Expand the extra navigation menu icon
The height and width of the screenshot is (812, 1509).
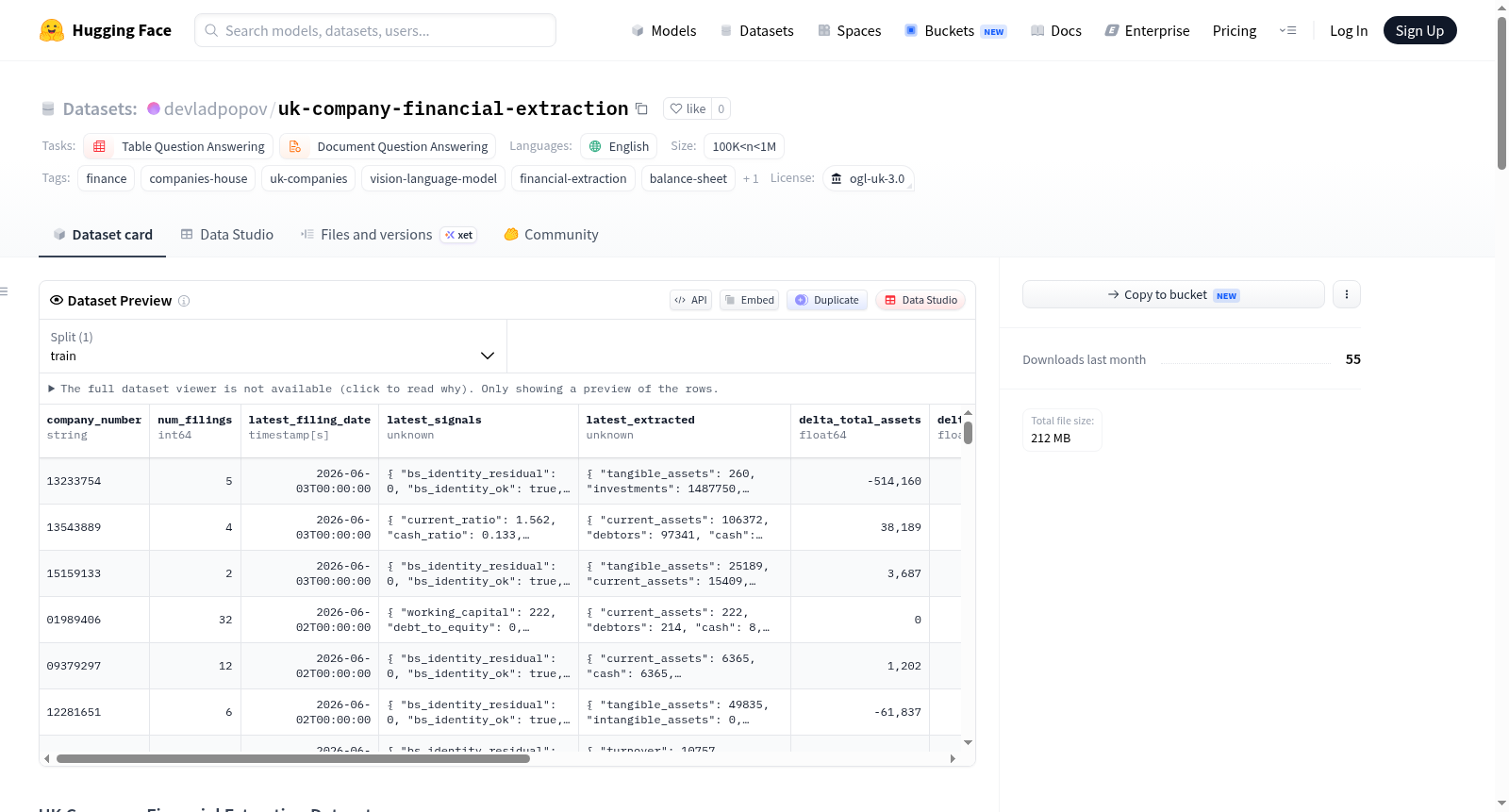[1287, 31]
